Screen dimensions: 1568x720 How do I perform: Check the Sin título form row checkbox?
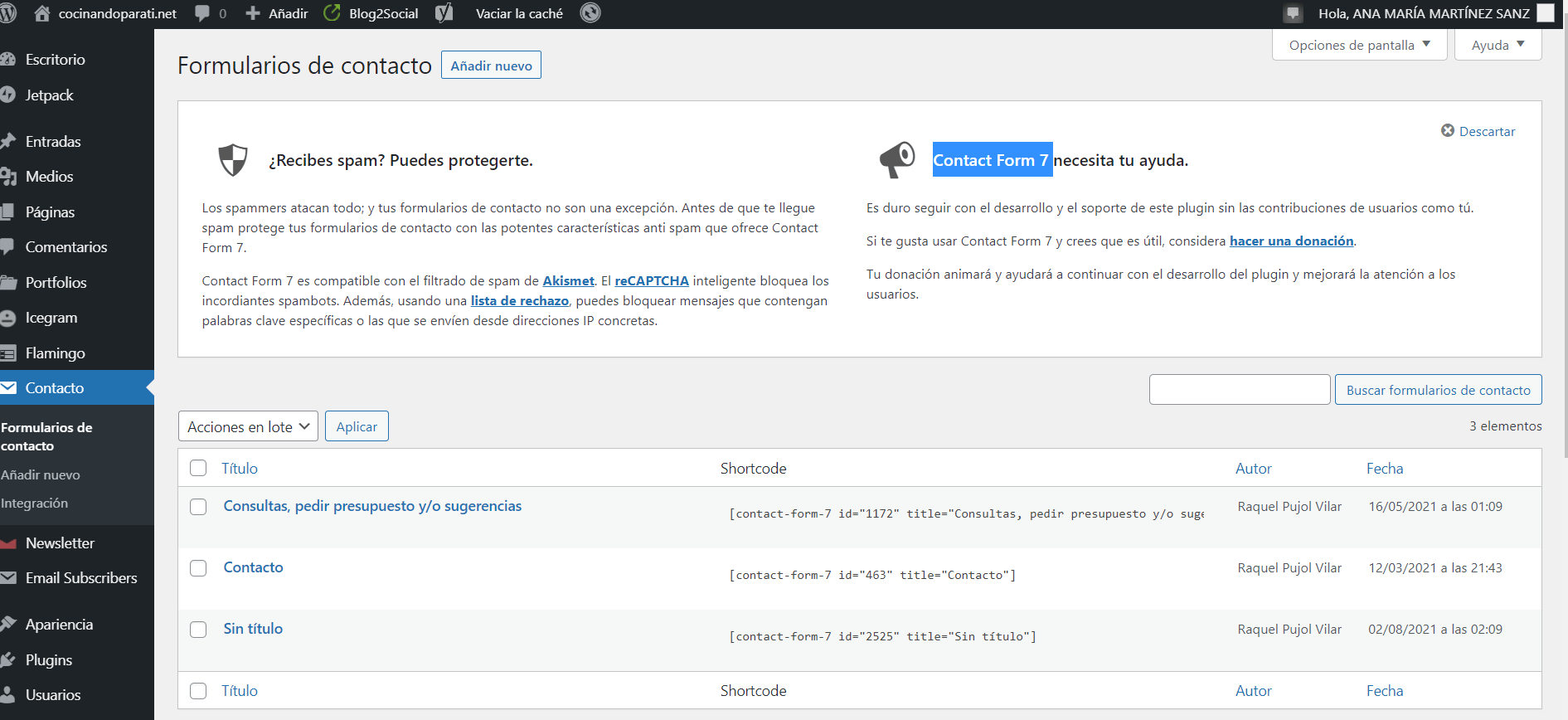[198, 630]
